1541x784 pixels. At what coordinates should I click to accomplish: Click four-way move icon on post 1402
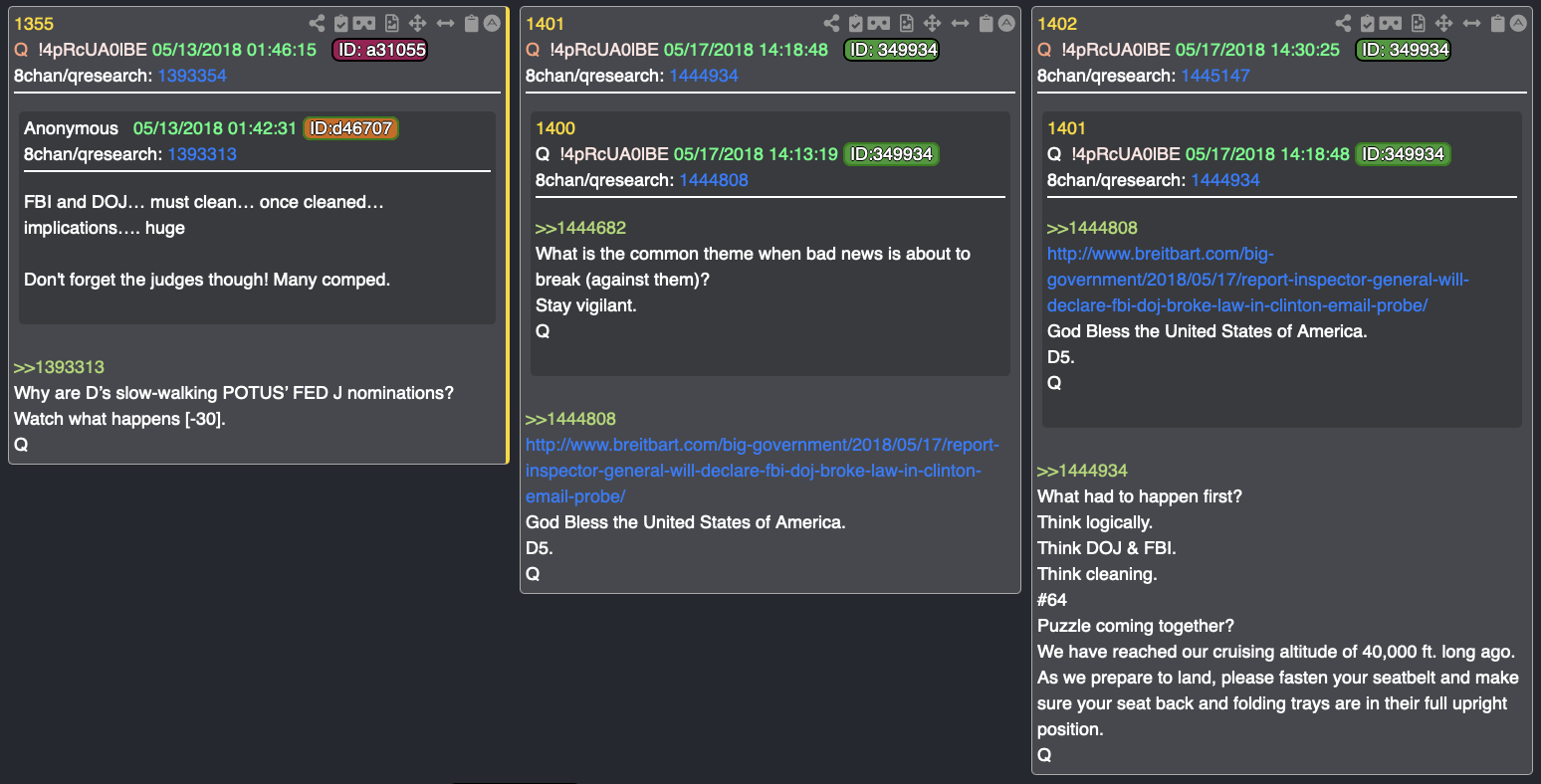(x=1444, y=23)
